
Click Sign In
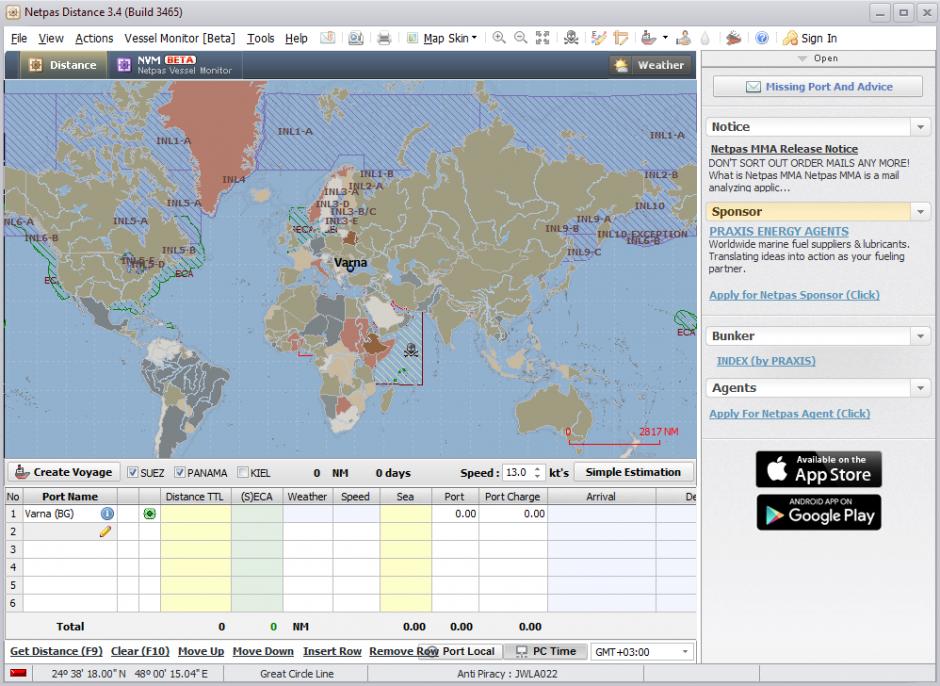[x=809, y=38]
